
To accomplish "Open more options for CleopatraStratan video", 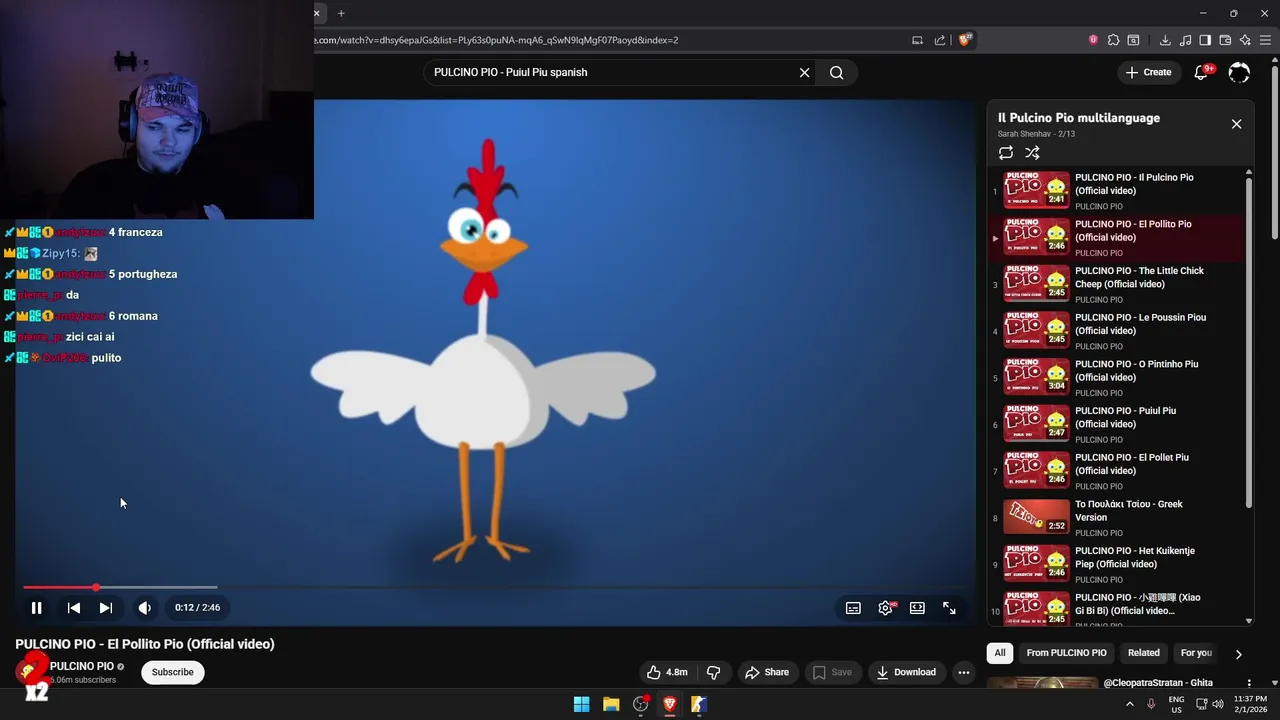I will [1249, 683].
